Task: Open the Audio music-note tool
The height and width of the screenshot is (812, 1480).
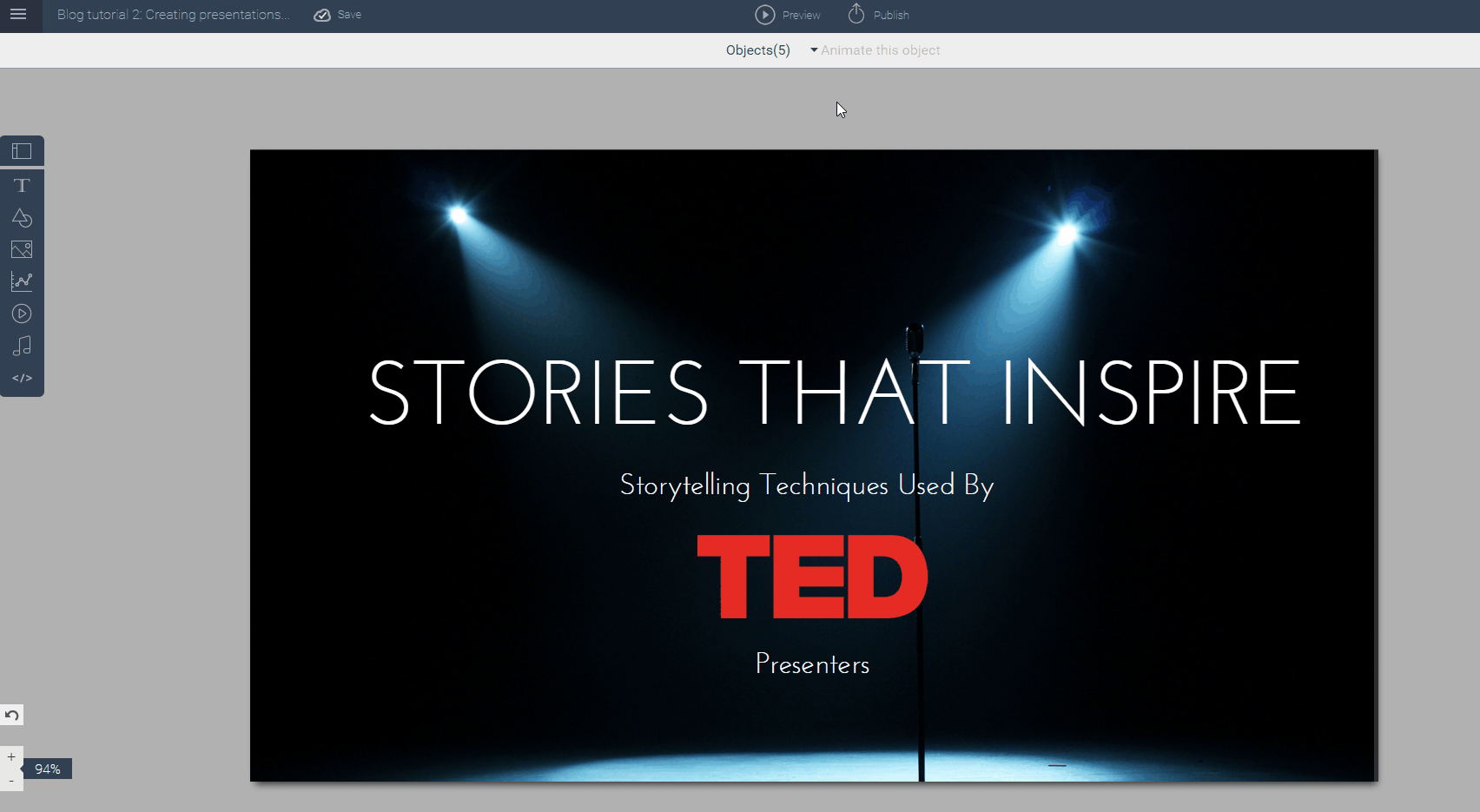Action: pos(22,346)
